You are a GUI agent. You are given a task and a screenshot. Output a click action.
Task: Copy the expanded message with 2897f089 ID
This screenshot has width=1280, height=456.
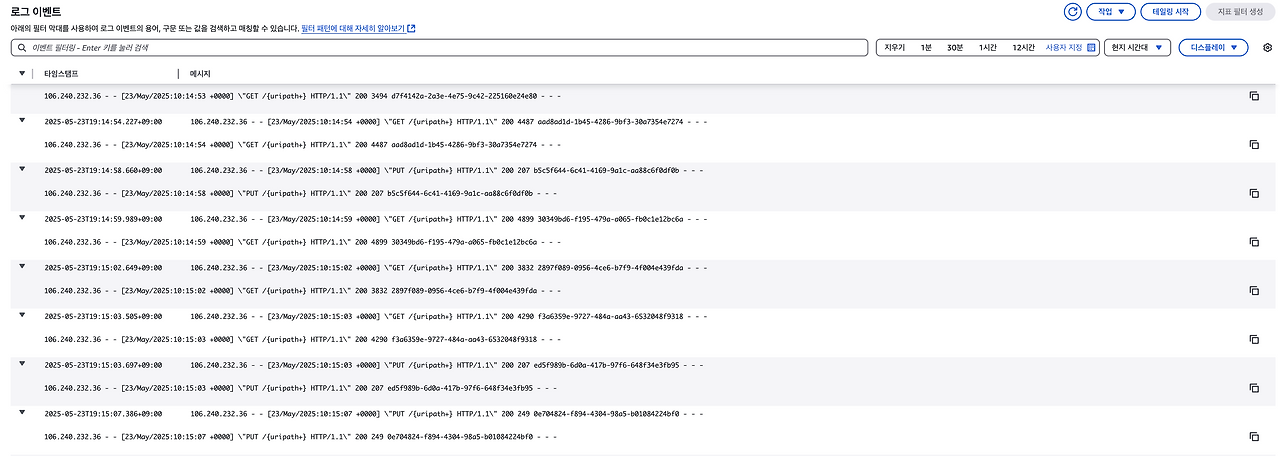tap(1253, 291)
